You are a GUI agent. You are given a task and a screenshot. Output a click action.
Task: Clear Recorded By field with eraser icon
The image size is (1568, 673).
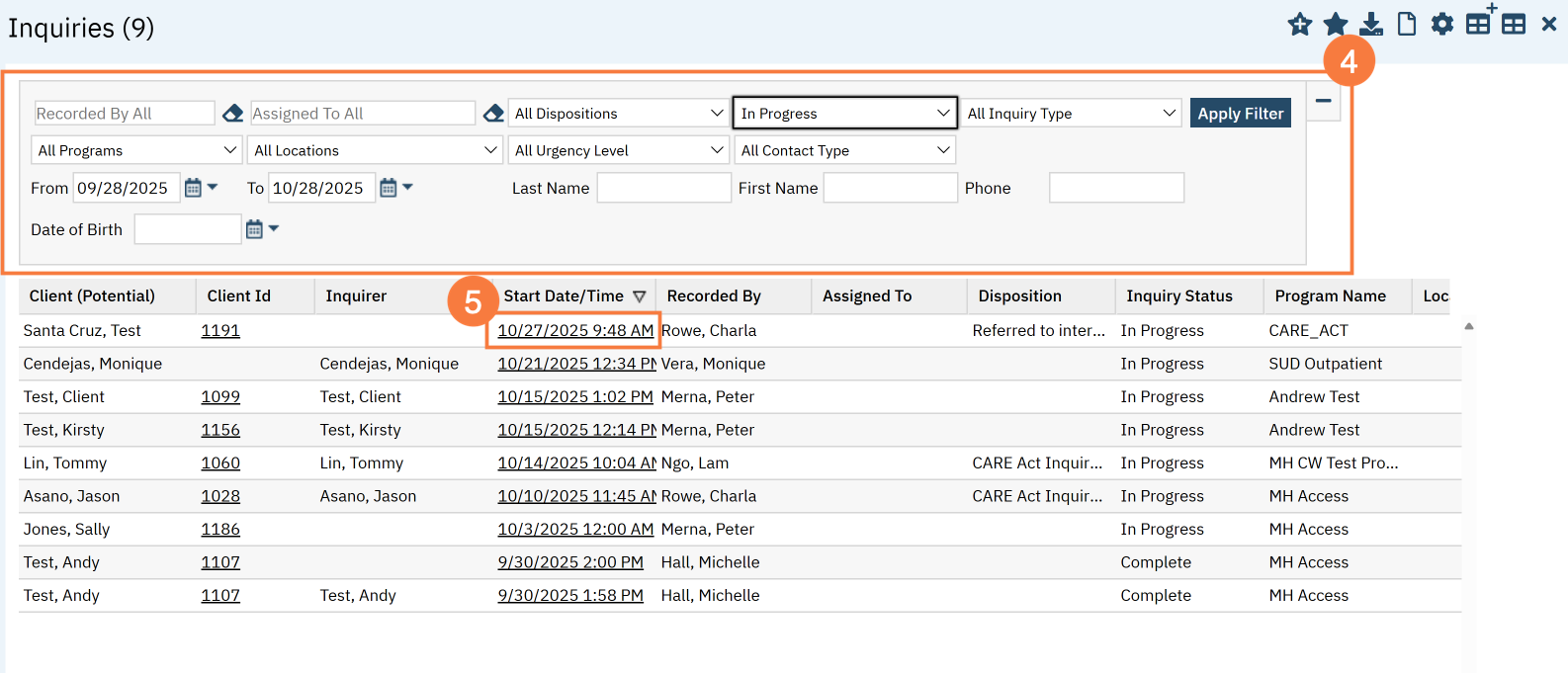coord(232,114)
